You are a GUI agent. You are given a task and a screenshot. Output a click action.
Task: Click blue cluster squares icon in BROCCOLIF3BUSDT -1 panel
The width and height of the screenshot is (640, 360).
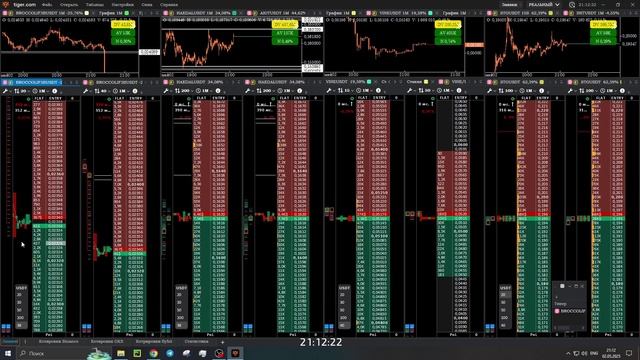(x=6, y=327)
